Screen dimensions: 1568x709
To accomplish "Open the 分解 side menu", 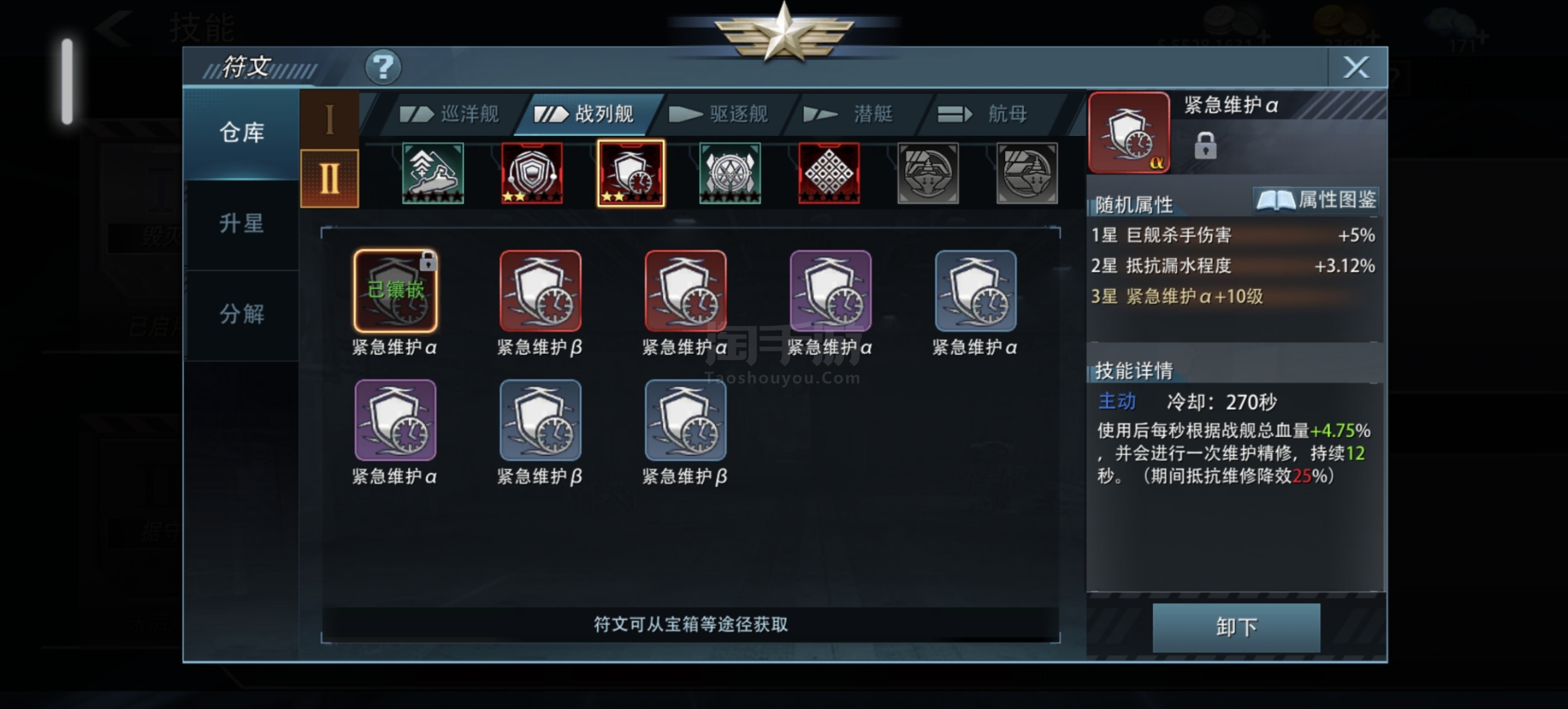I will click(x=242, y=314).
